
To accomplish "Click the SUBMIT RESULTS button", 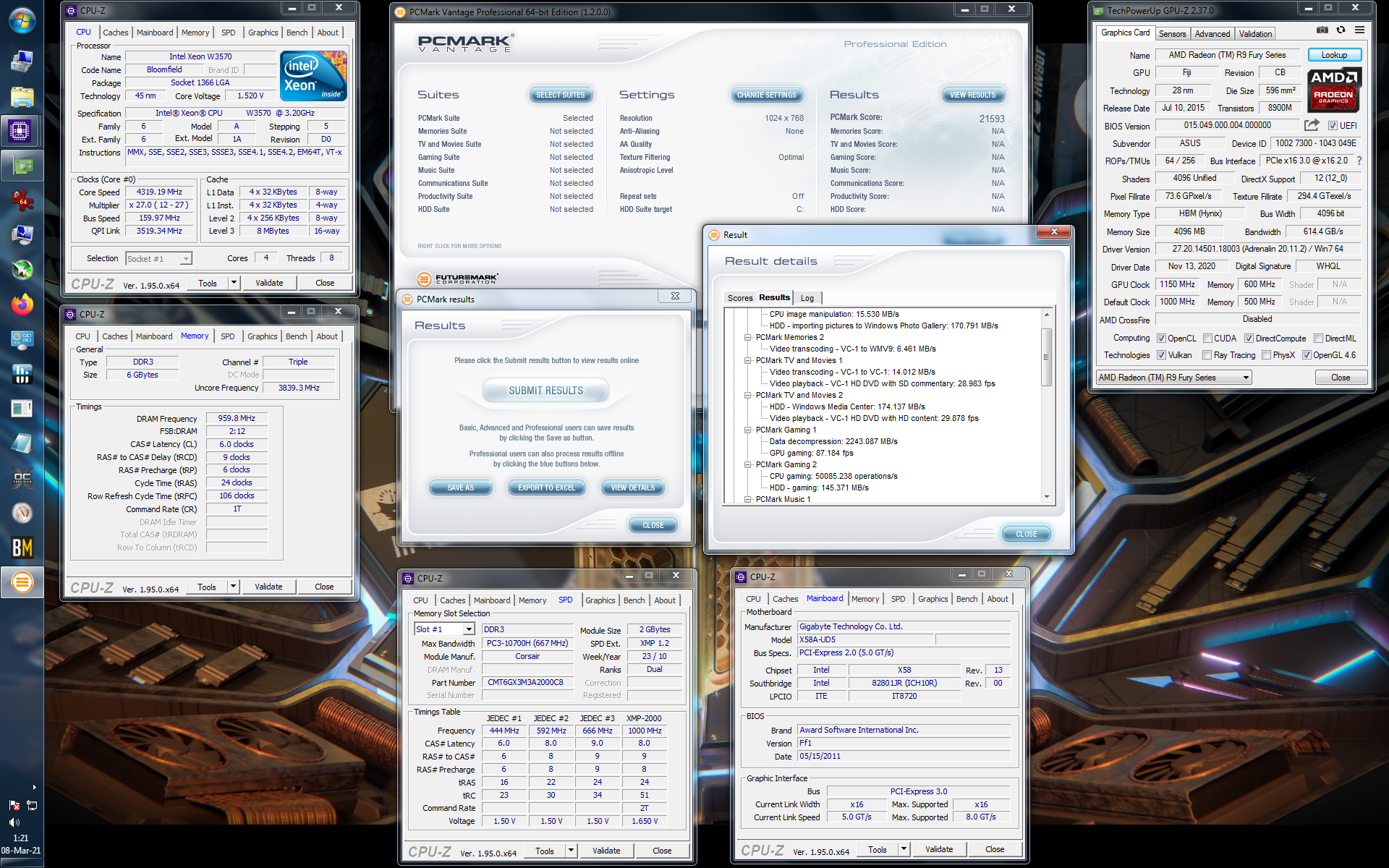I will tap(546, 391).
